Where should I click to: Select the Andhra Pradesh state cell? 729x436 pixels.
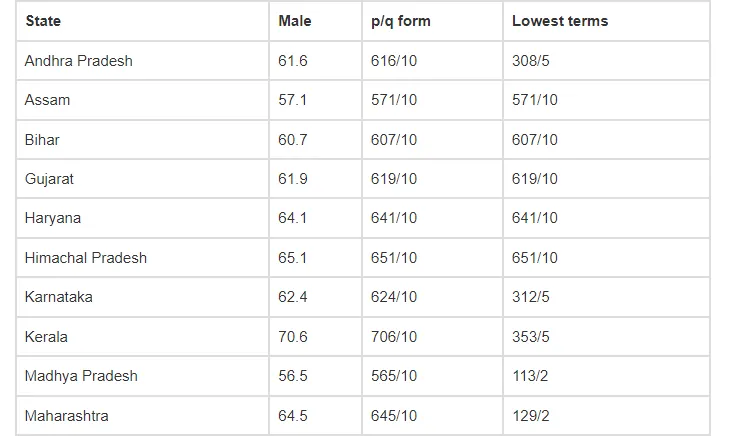(x=78, y=61)
